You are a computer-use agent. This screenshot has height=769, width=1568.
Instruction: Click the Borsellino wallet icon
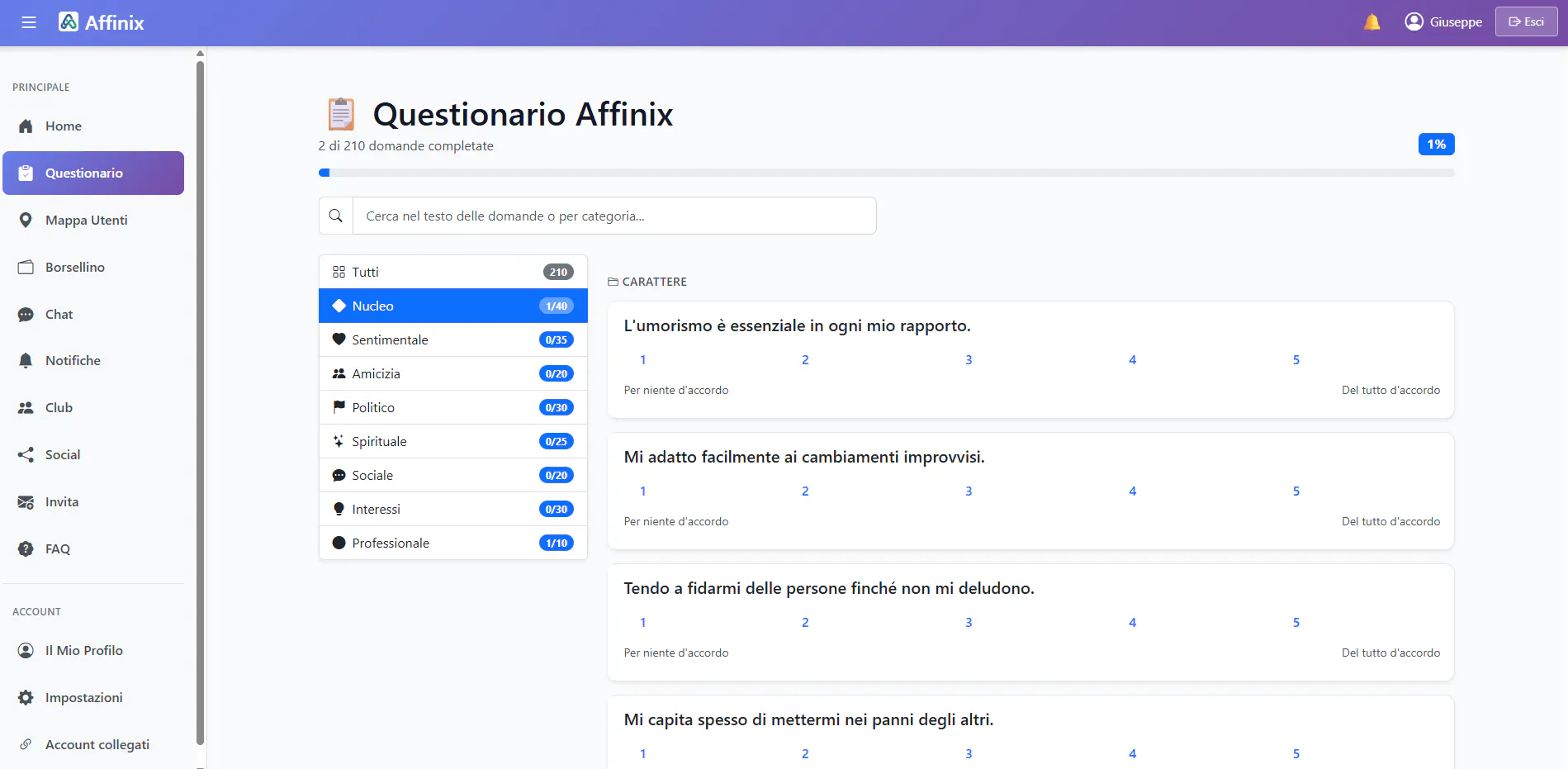(x=26, y=268)
